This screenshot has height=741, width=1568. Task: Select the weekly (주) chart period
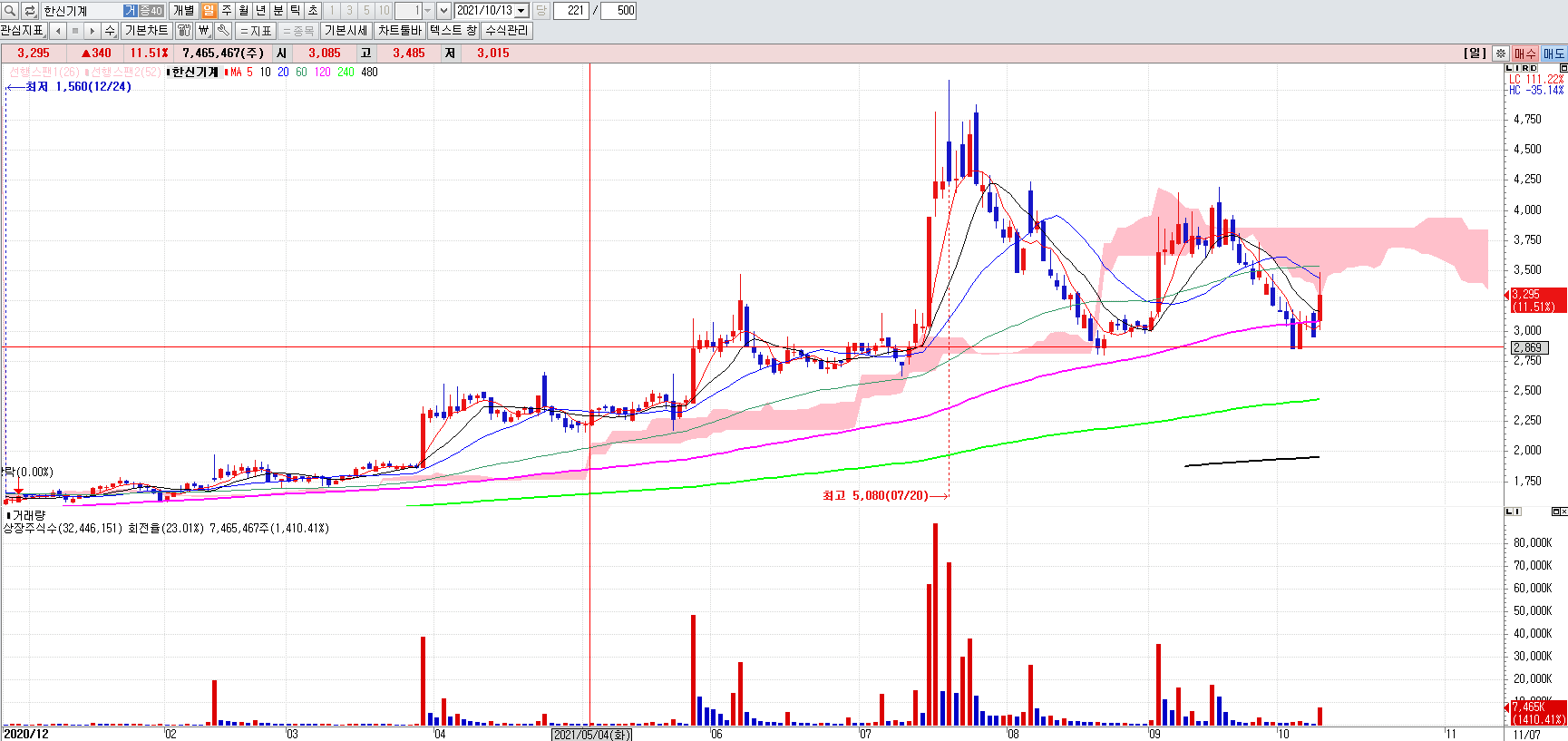pos(227,10)
